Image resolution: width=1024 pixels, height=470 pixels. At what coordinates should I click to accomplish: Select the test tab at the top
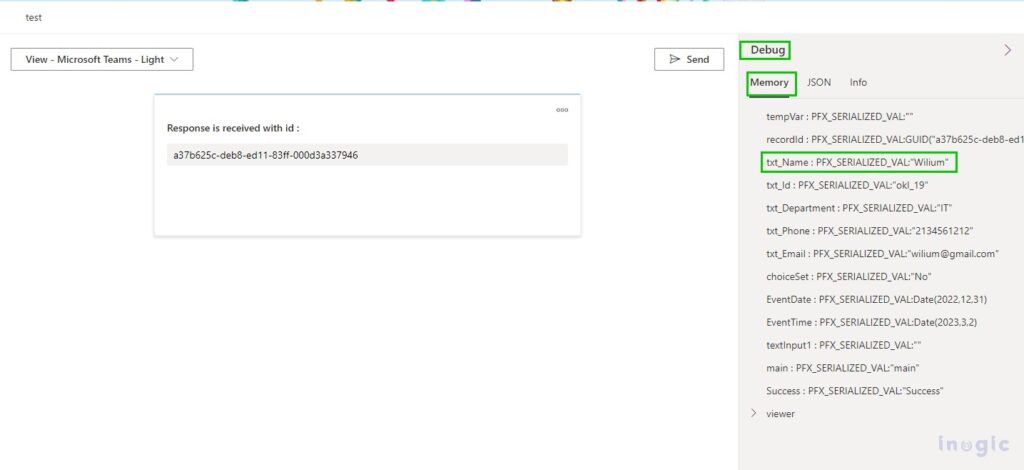33,18
